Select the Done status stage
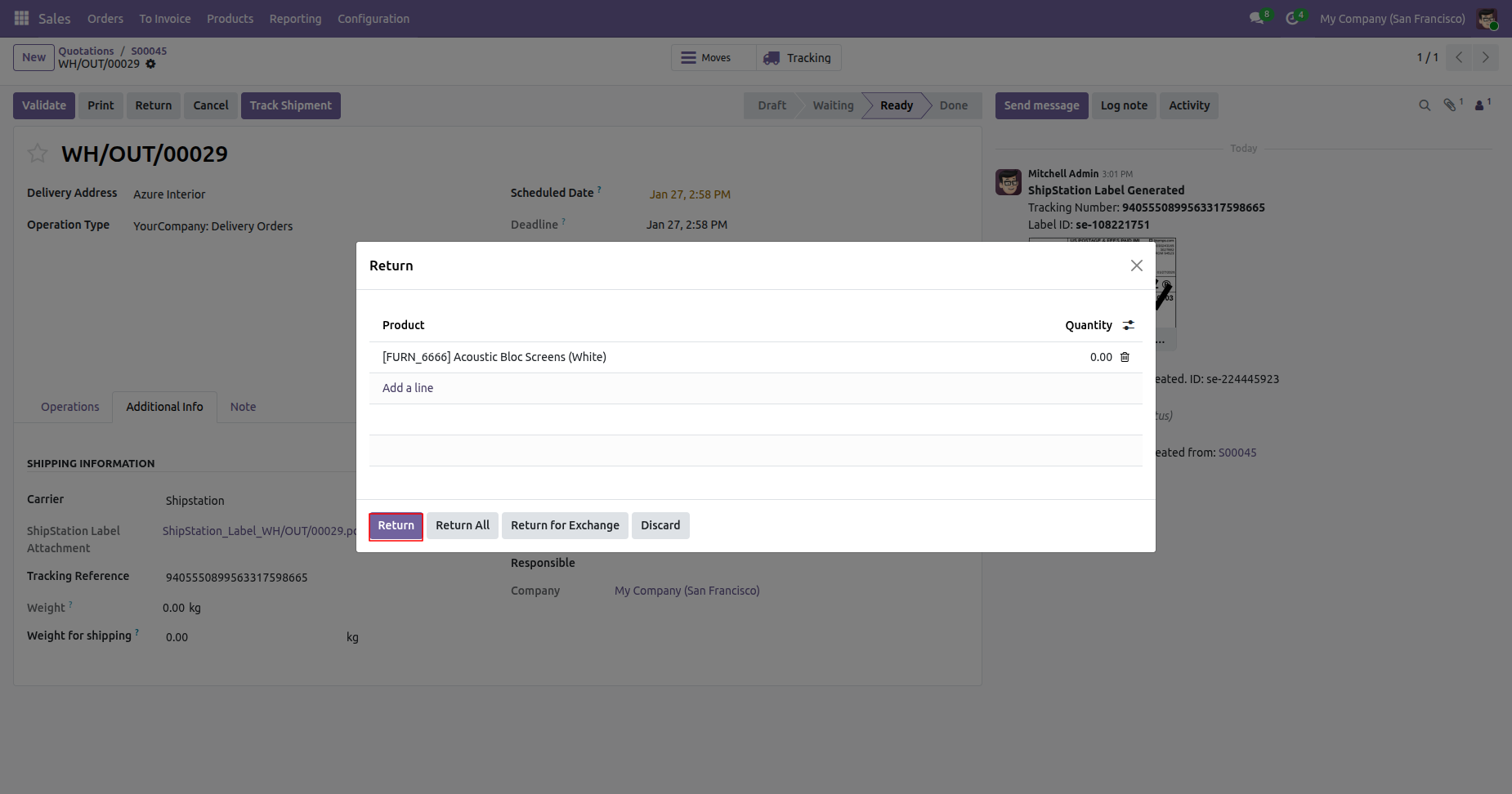Viewport: 1512px width, 794px height. pos(954,105)
